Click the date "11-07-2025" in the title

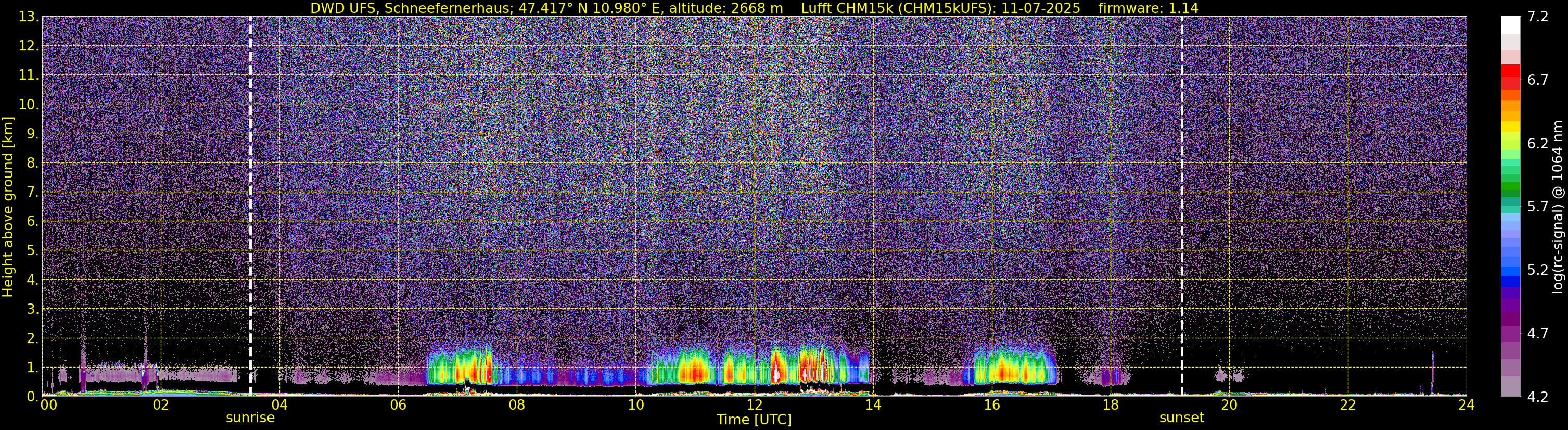(1042, 8)
